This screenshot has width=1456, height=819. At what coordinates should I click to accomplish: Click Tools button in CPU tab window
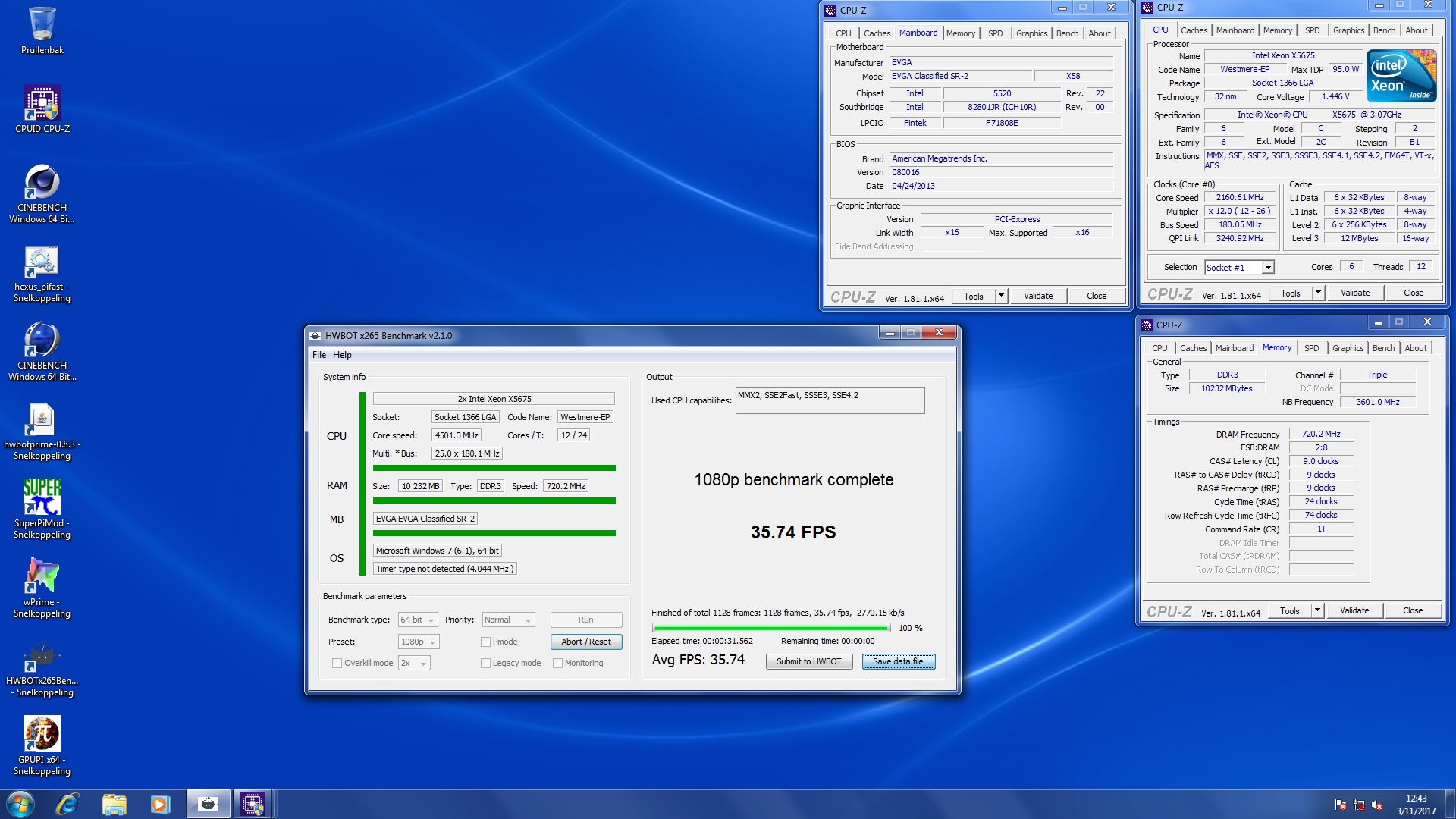tap(1290, 293)
